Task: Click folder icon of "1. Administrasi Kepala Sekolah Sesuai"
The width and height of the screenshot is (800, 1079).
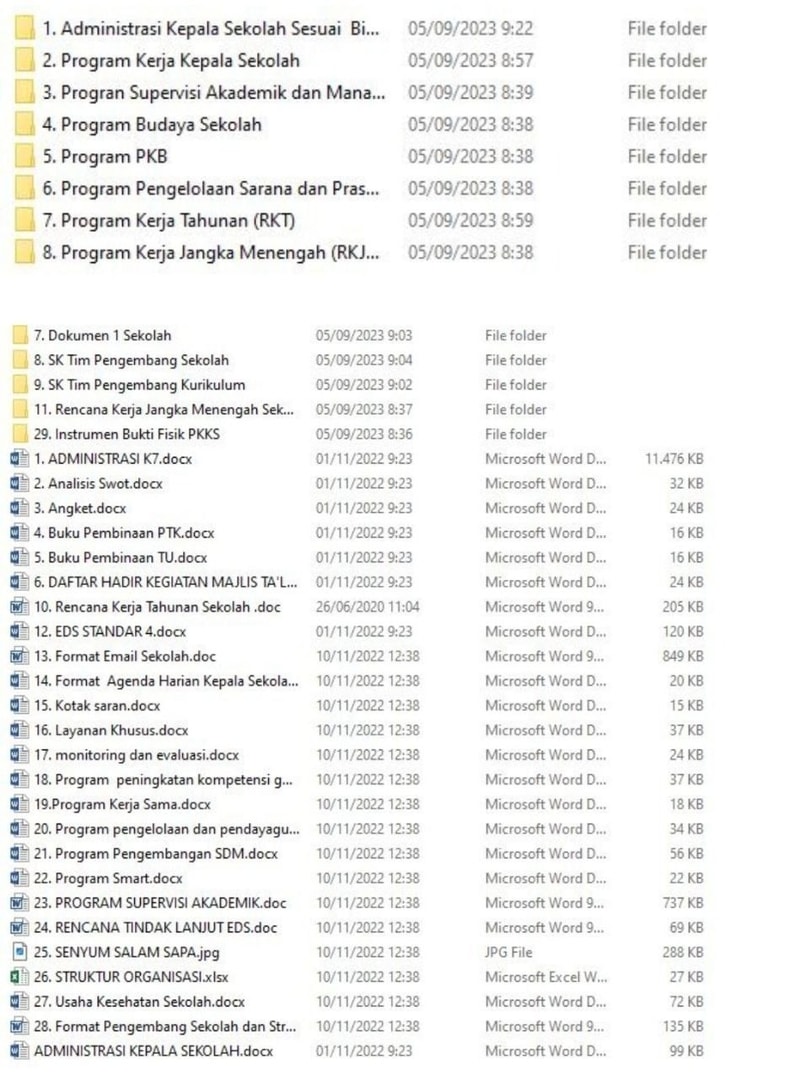Action: (25, 28)
